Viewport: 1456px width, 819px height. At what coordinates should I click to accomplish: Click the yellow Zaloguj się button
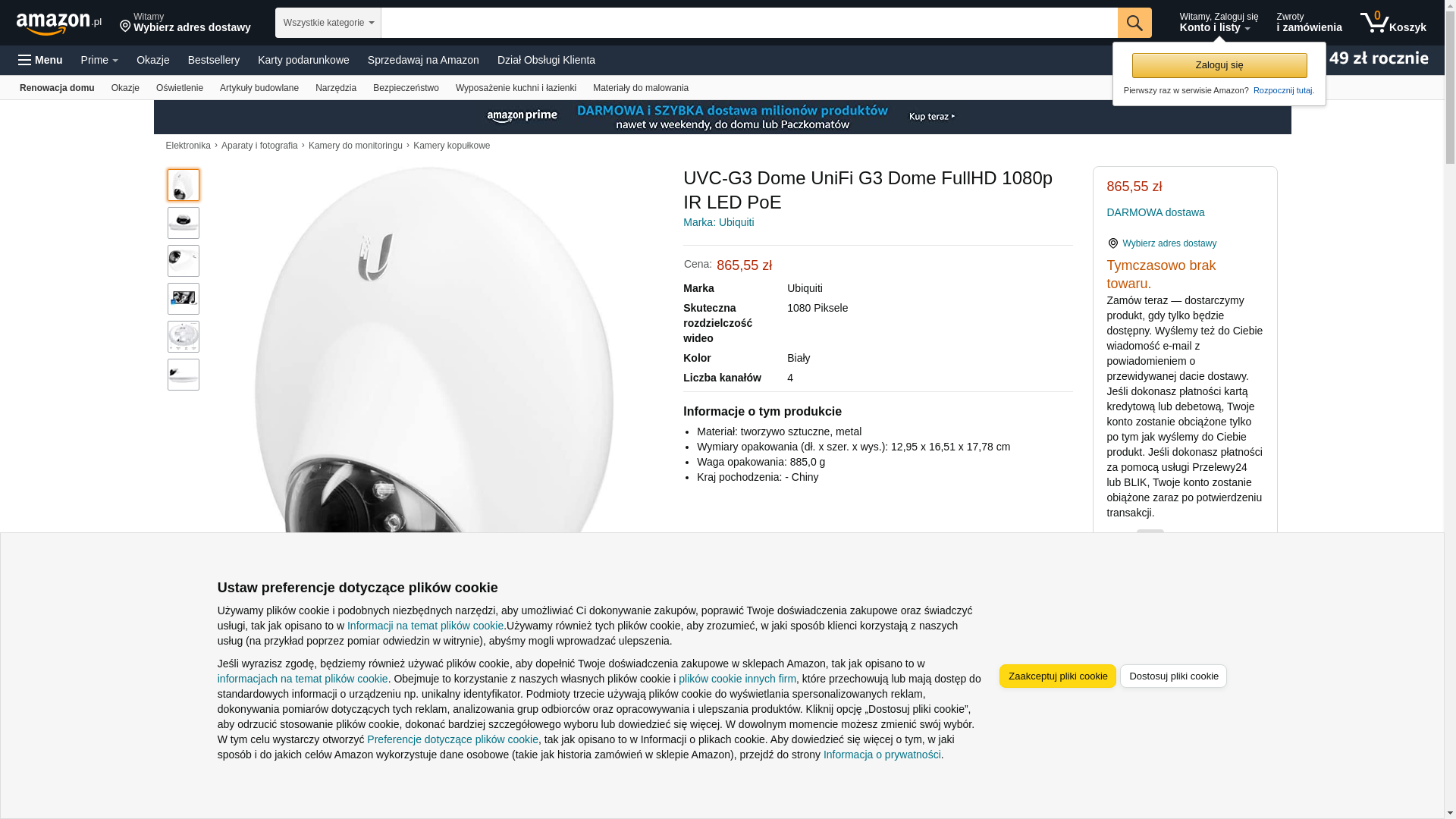(1219, 65)
